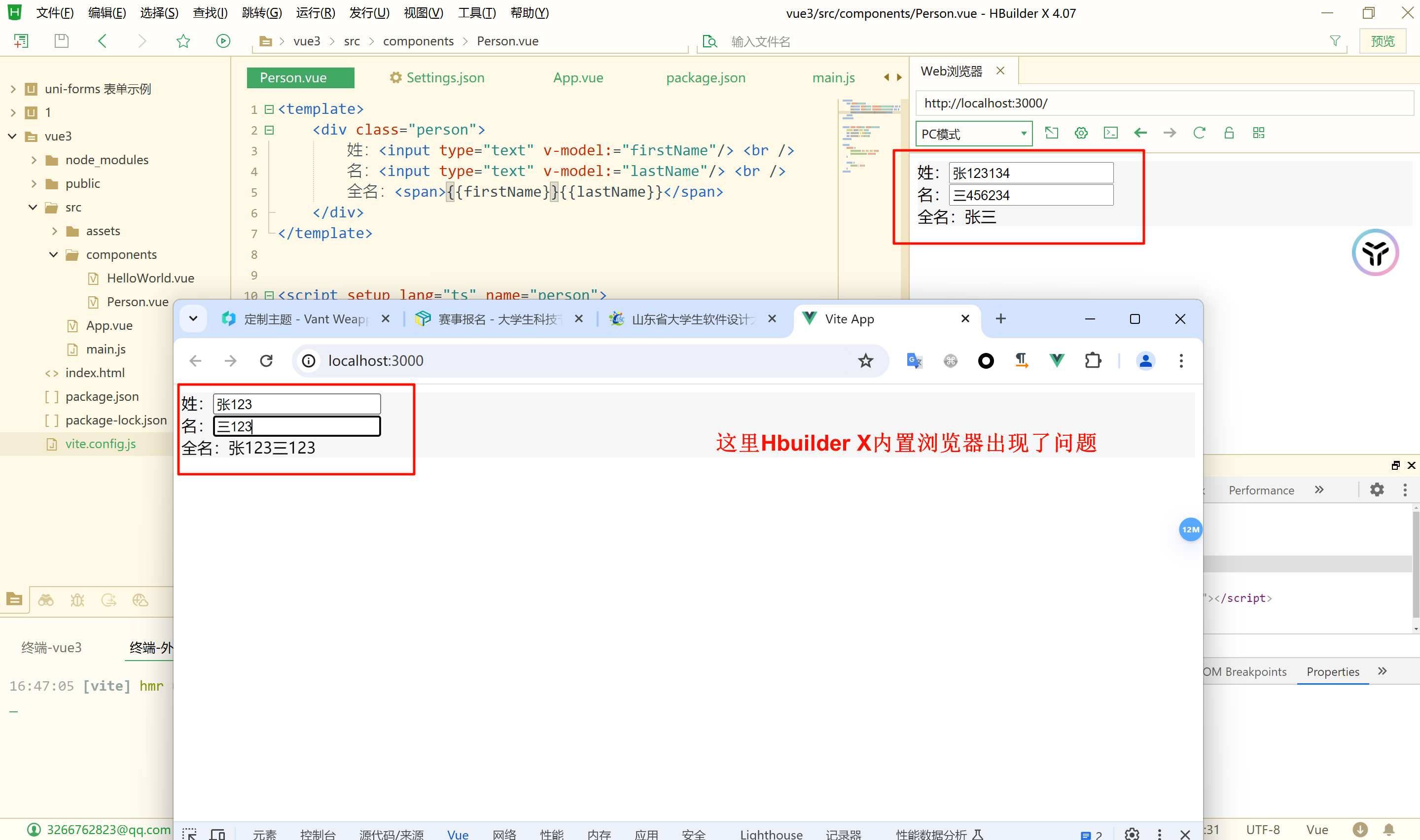Click the save file icon
The height and width of the screenshot is (840, 1420).
pyautogui.click(x=61, y=41)
